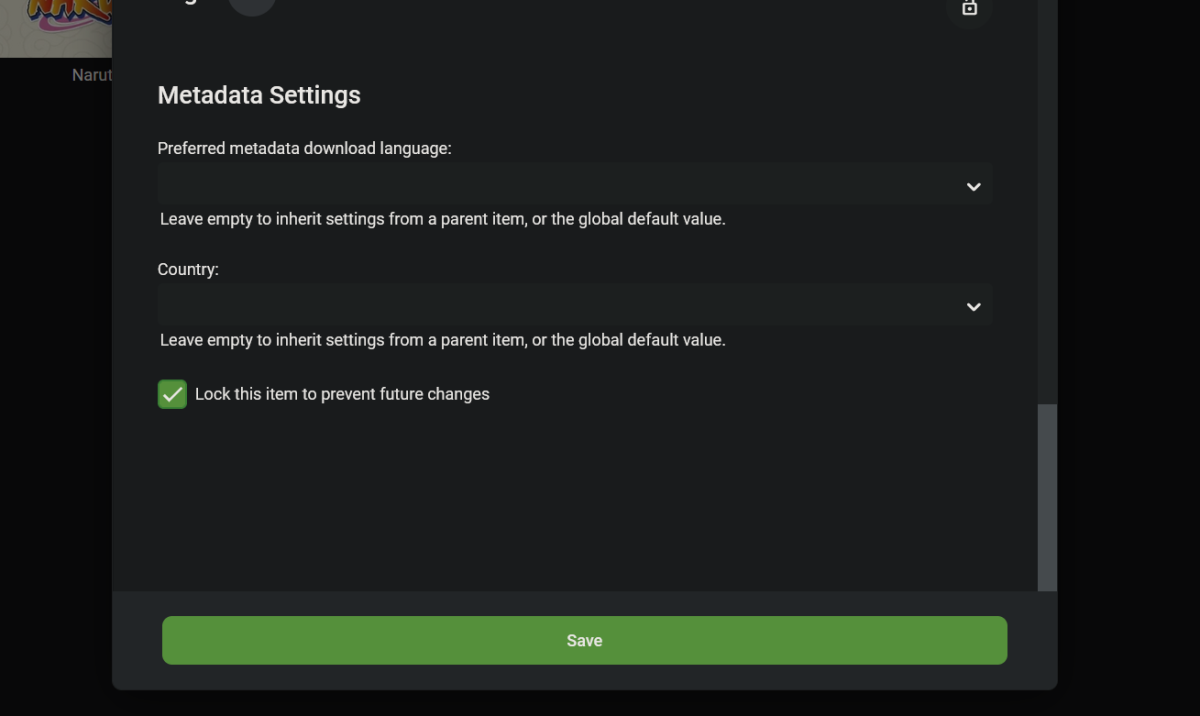Click the 'Country:' field label
The image size is (1200, 716).
tap(188, 269)
